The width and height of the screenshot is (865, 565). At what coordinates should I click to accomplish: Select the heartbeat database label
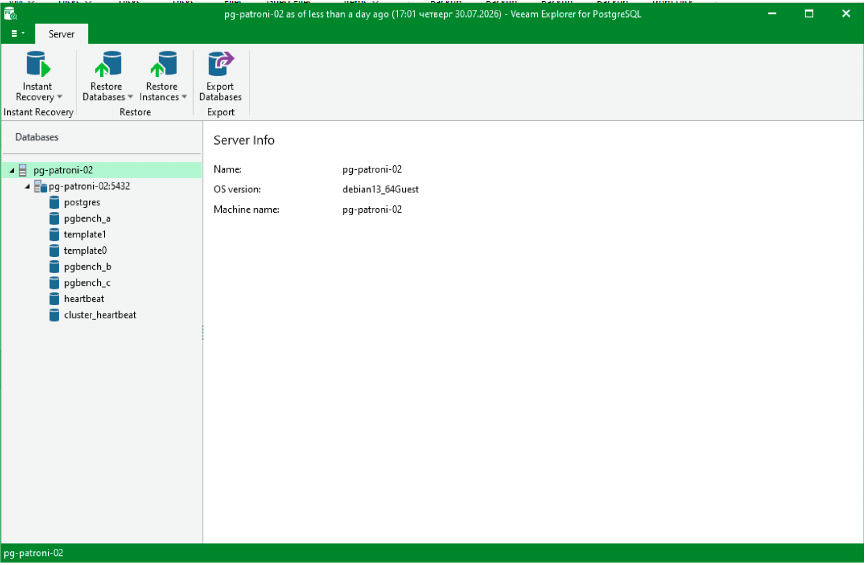[x=84, y=299]
